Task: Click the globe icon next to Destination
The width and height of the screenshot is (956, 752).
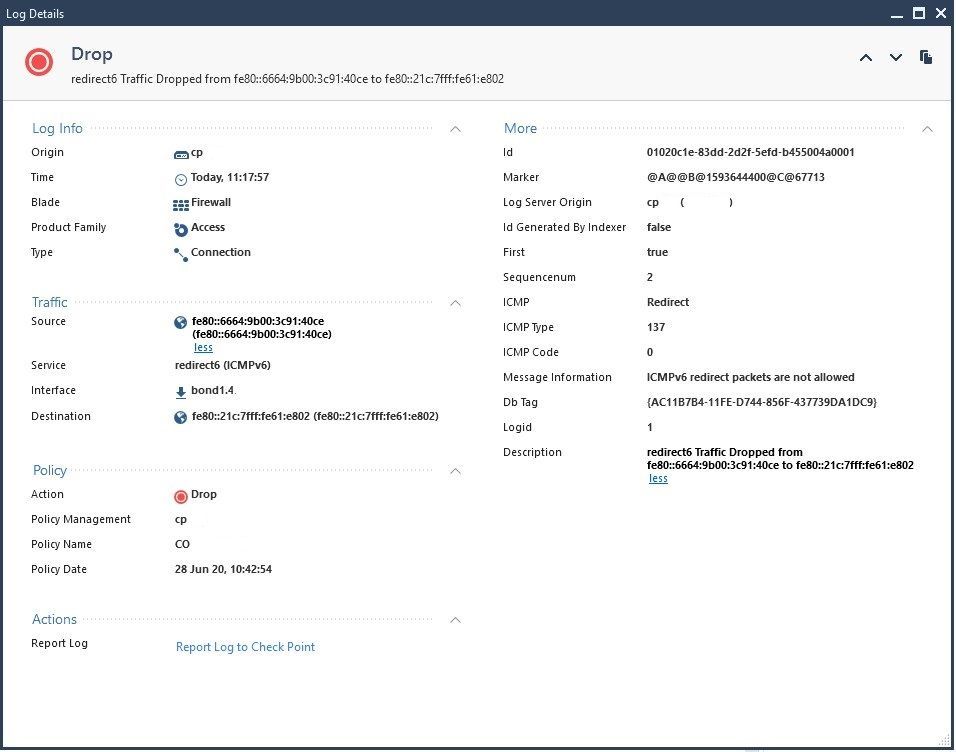Action: (x=180, y=417)
